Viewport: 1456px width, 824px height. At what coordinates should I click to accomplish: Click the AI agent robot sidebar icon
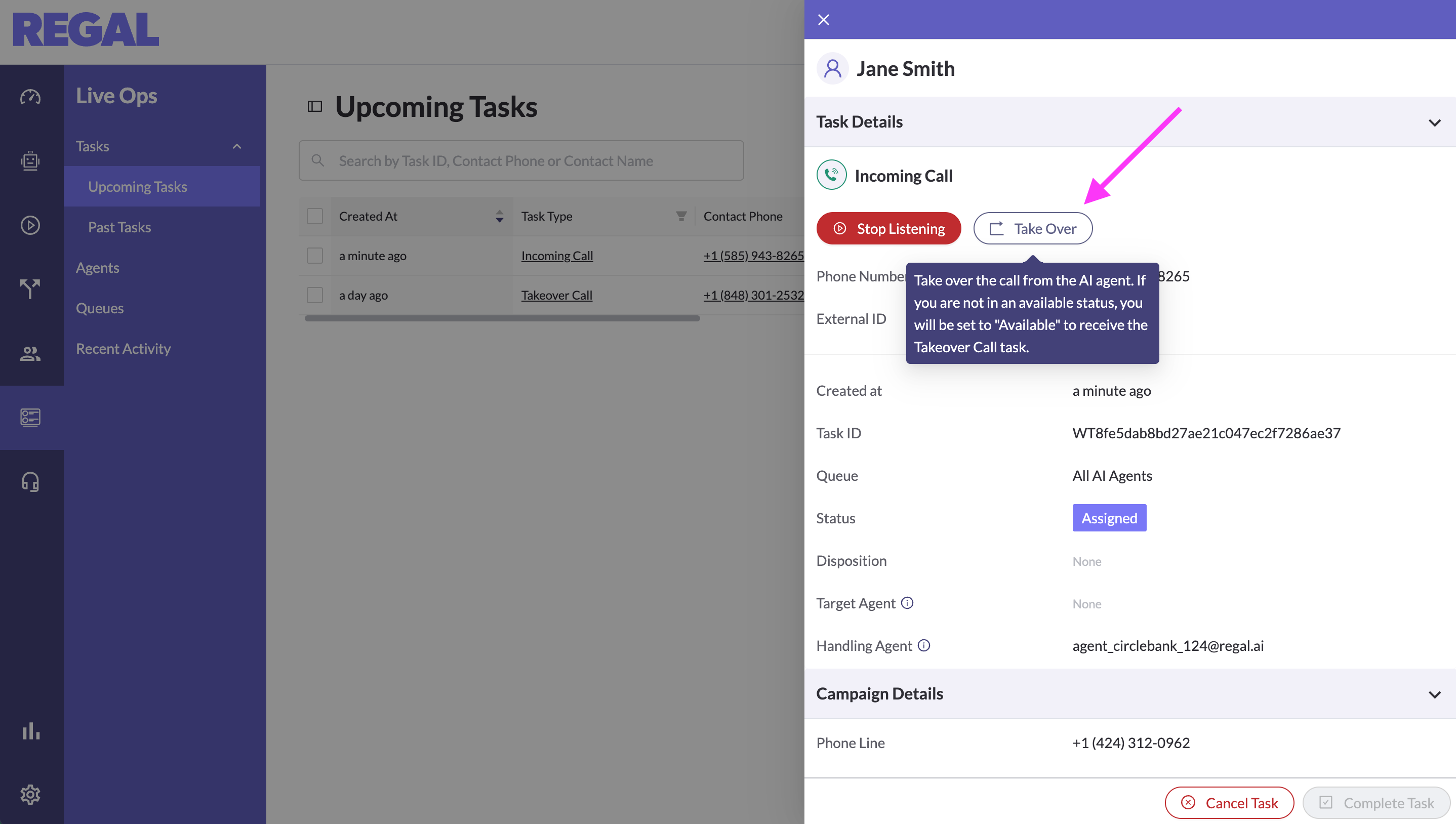30,161
